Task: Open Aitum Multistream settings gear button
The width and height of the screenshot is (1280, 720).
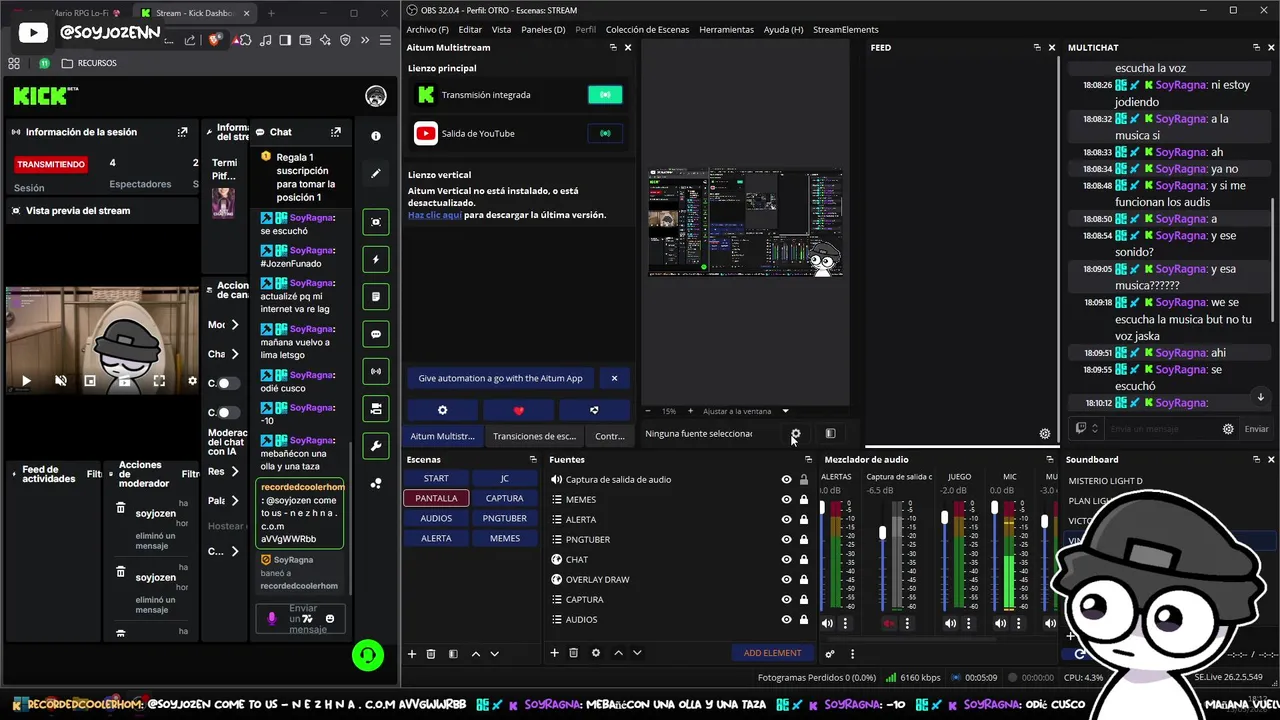Action: click(x=442, y=410)
